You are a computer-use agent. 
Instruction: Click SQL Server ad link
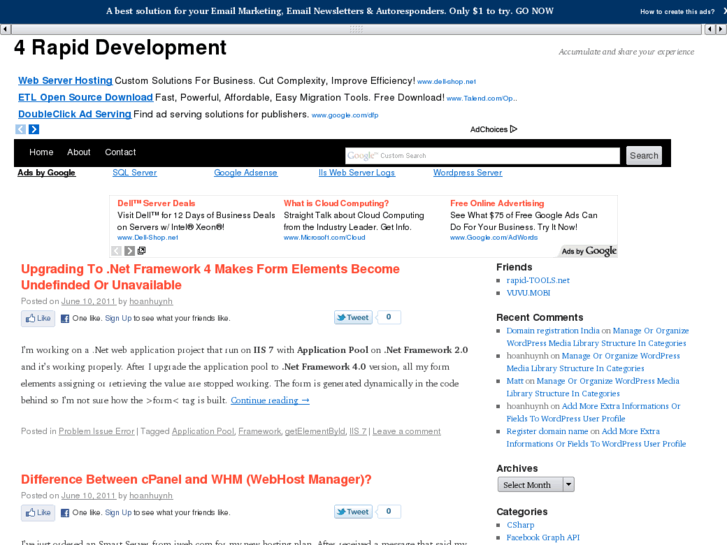click(x=134, y=173)
